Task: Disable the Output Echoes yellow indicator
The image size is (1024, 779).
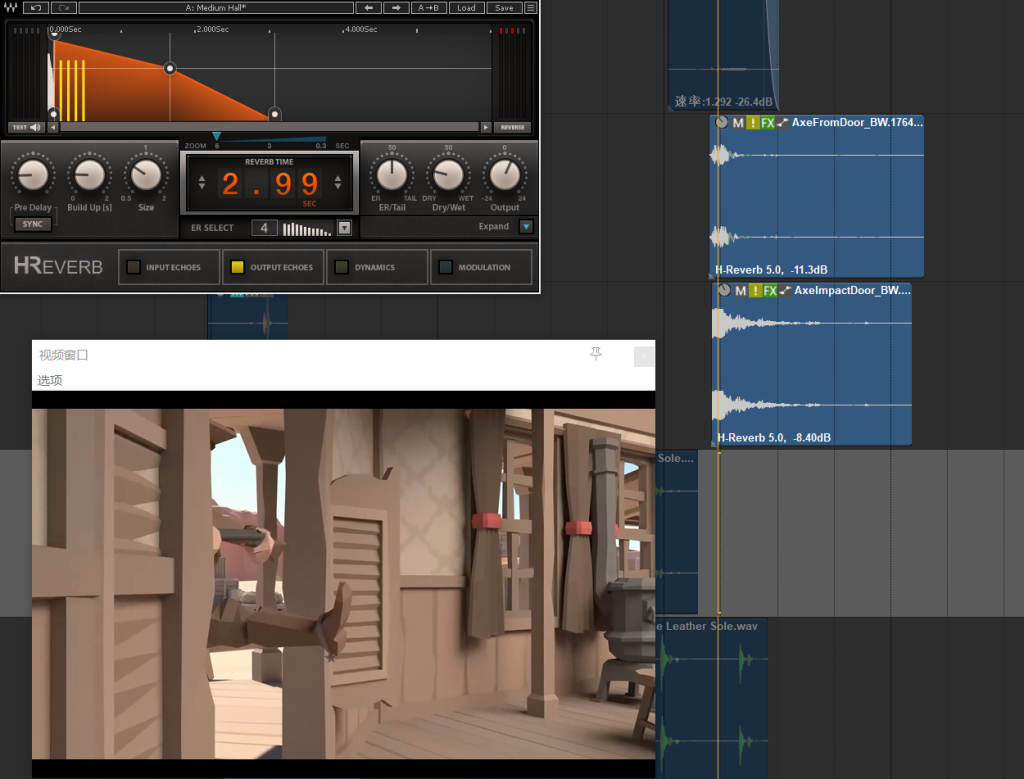Action: [237, 266]
